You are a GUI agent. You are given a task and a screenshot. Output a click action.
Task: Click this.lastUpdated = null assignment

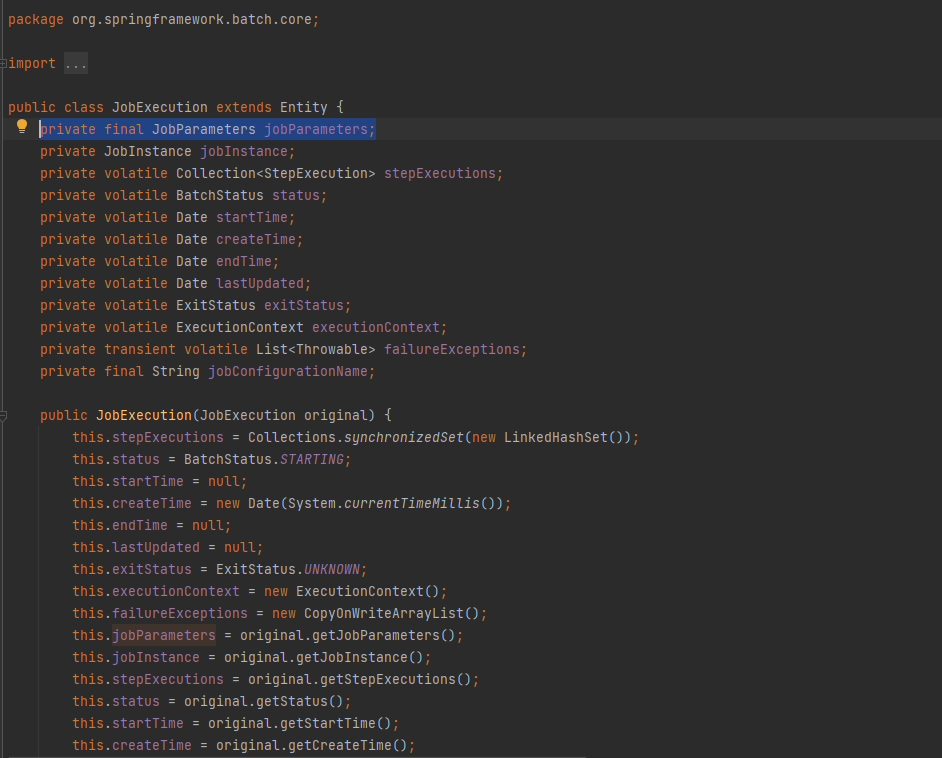[166, 548]
